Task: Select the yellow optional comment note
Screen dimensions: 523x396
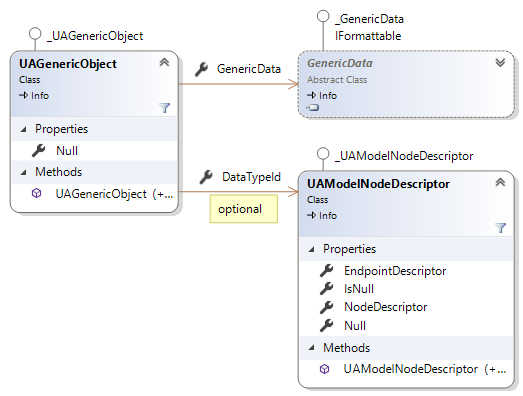Action: 243,209
